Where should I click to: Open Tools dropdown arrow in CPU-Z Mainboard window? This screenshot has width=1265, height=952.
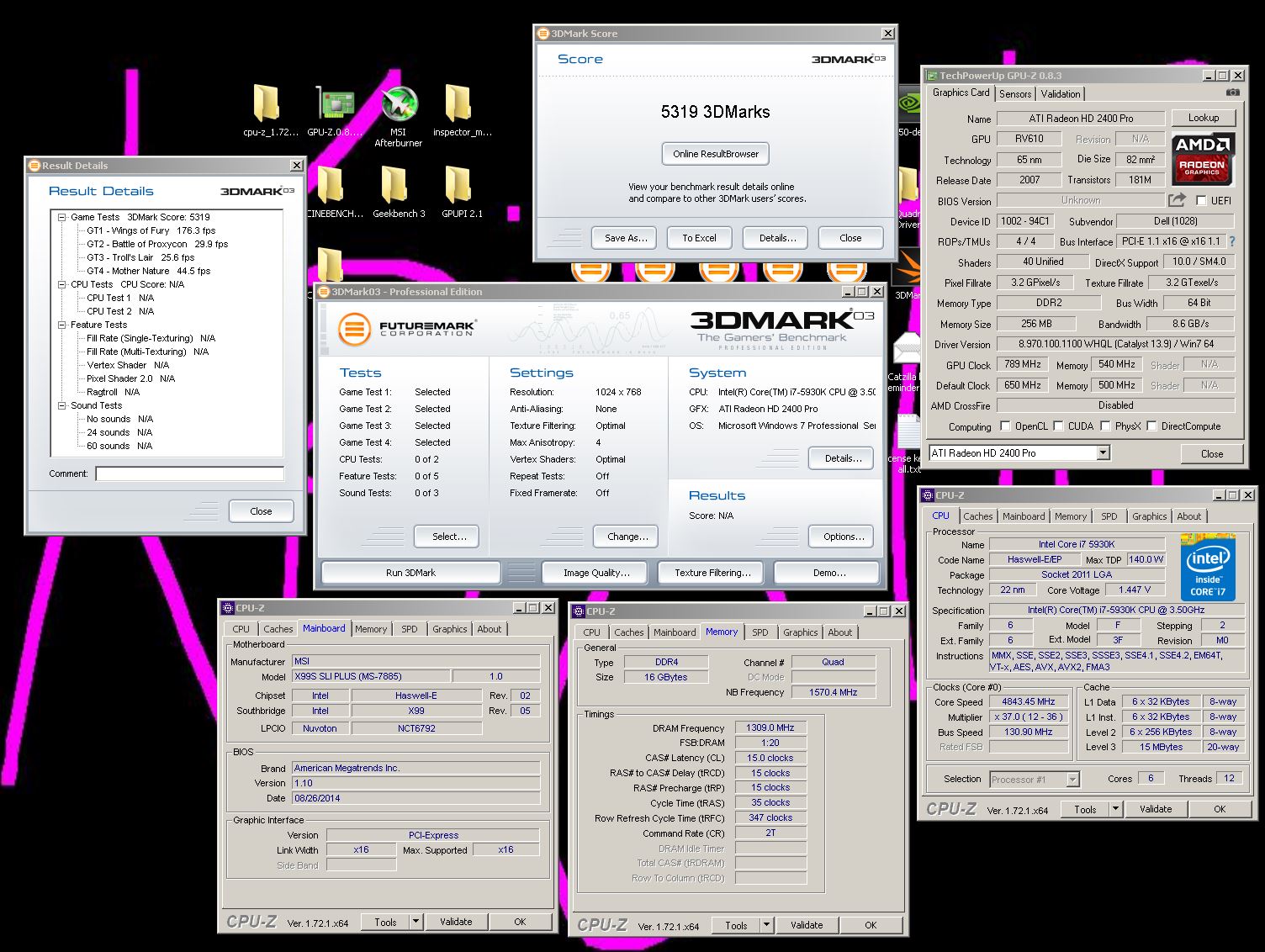[416, 922]
